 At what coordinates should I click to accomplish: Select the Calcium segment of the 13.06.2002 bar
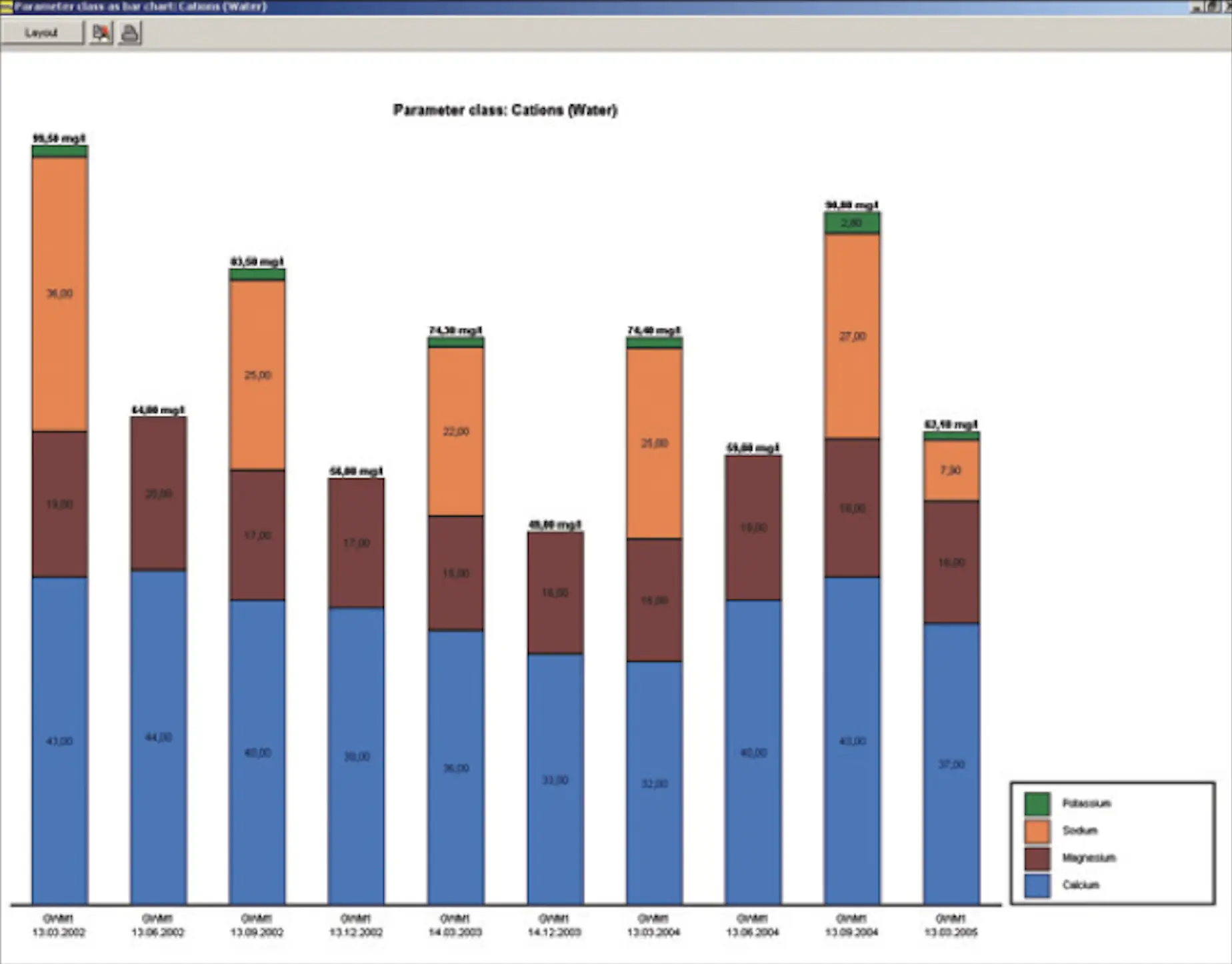click(159, 737)
